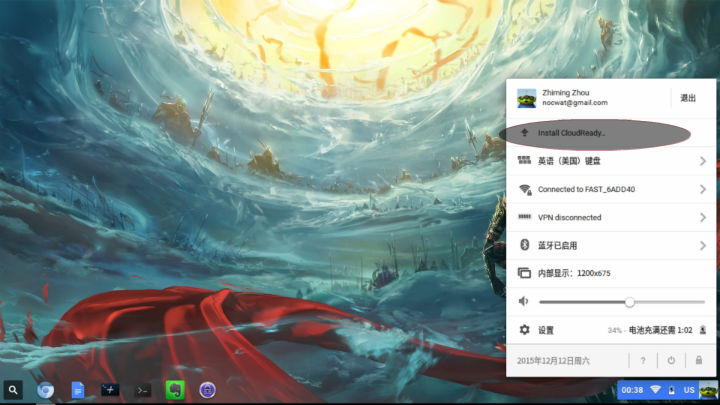The width and height of the screenshot is (720, 405).
Task: Click the volume slider handle
Action: pos(630,302)
